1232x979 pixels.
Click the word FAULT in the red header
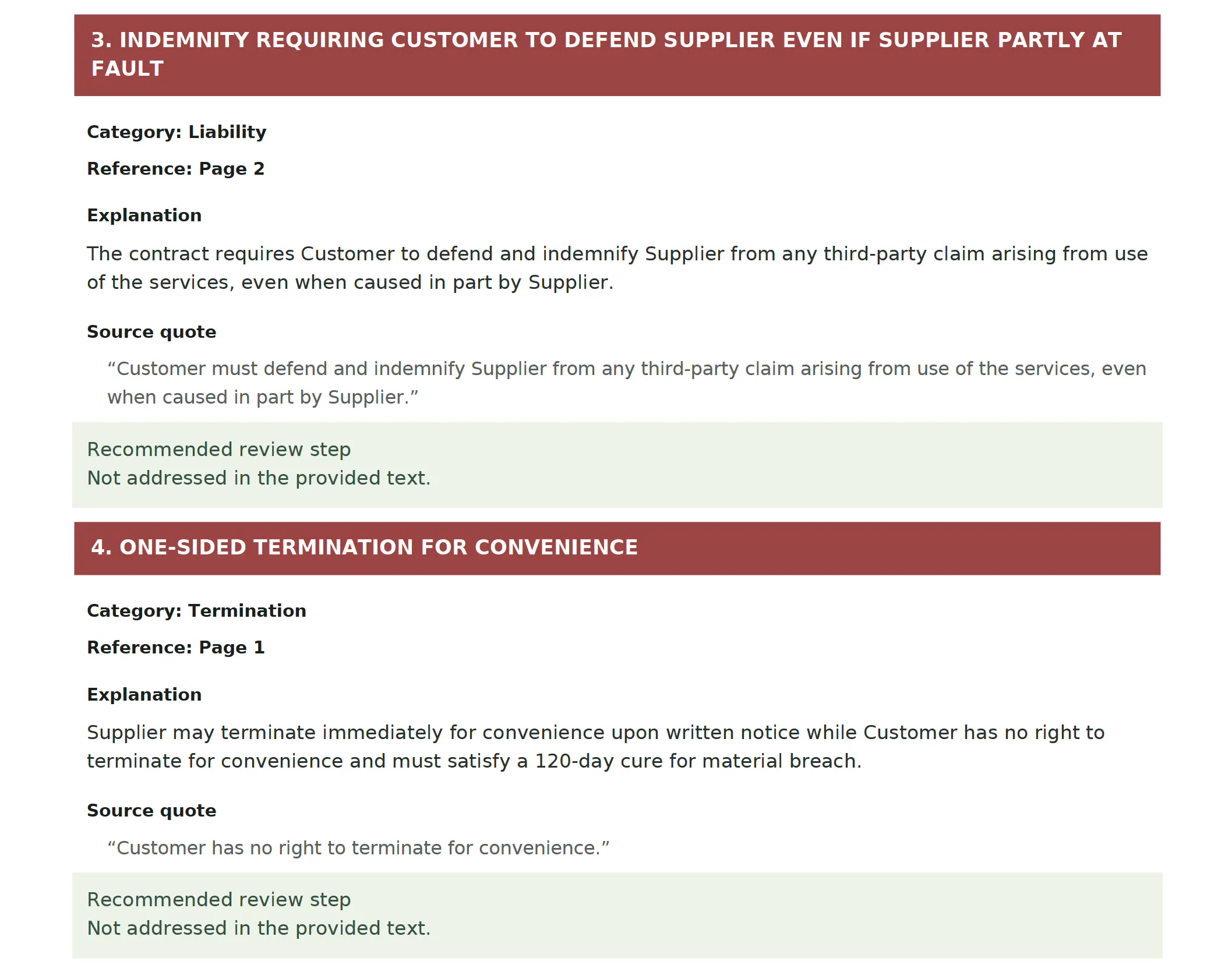[128, 69]
